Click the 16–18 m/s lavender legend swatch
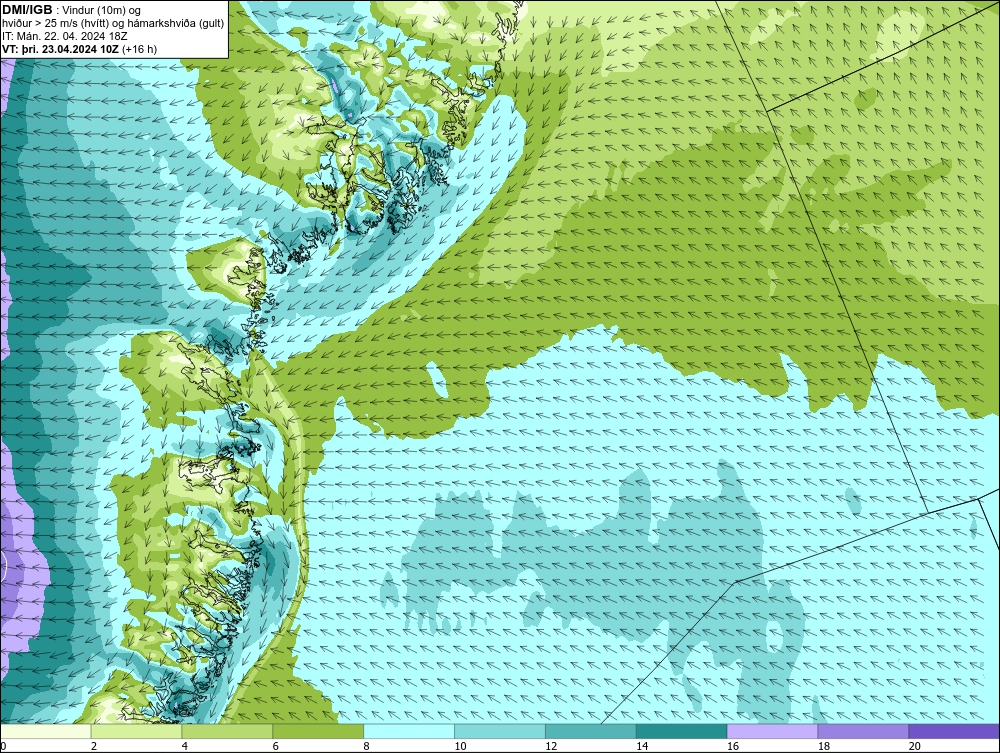The width and height of the screenshot is (1000, 753). click(772, 731)
